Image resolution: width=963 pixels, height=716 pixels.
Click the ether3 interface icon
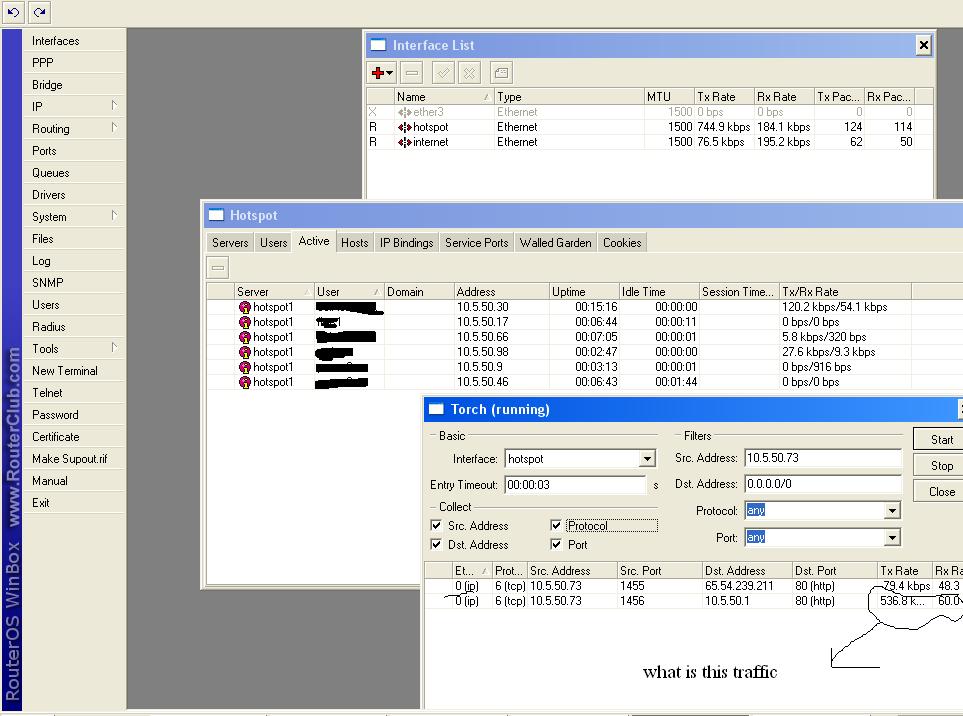(x=405, y=112)
